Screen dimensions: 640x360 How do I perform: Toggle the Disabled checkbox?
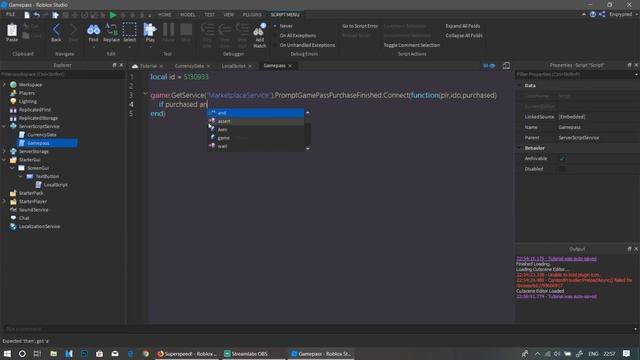[562, 169]
